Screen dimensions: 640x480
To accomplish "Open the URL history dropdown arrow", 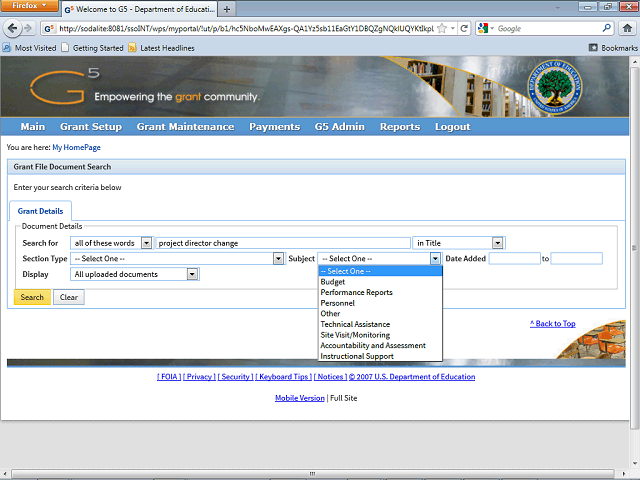I will 453,28.
